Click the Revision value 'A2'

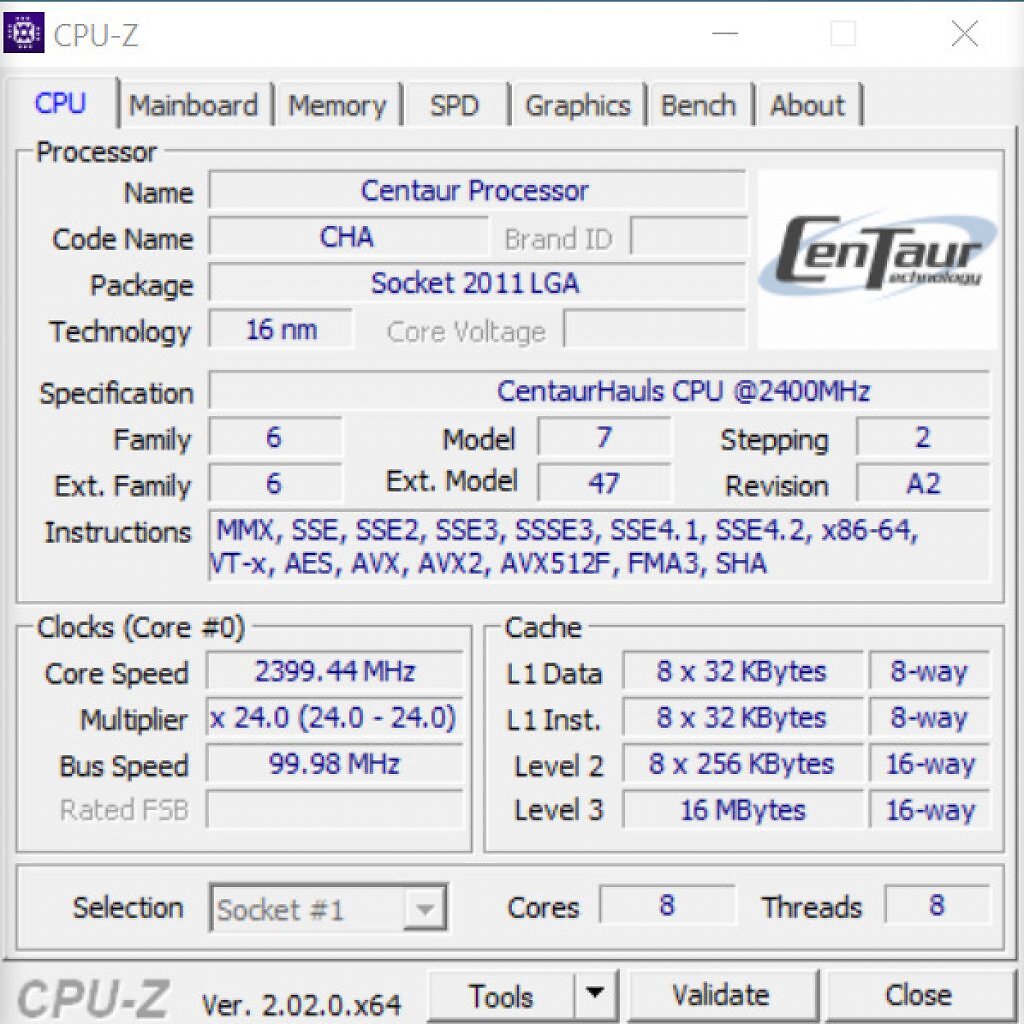coord(923,483)
